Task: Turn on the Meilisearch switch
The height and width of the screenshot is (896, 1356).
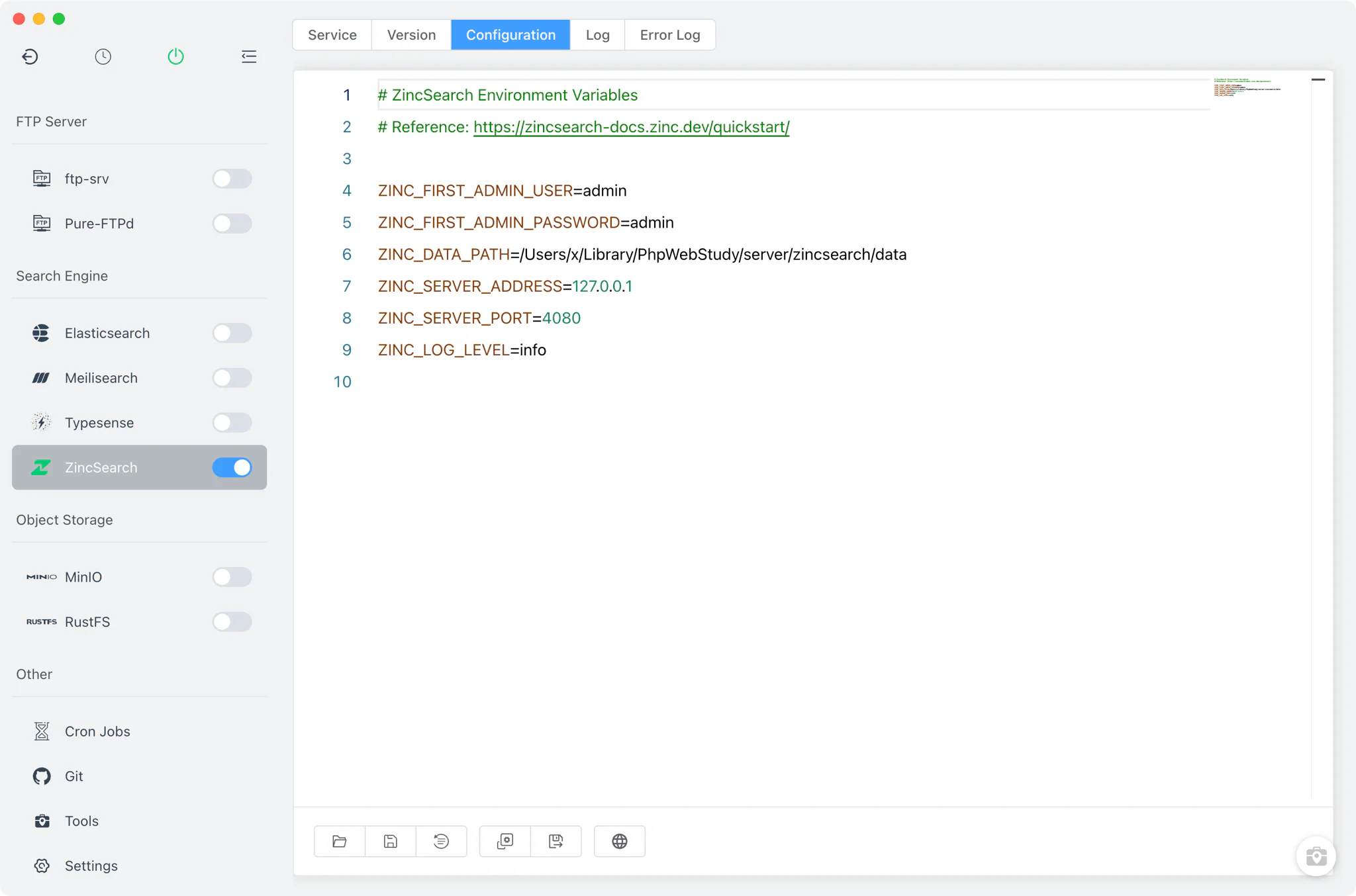Action: pos(232,378)
